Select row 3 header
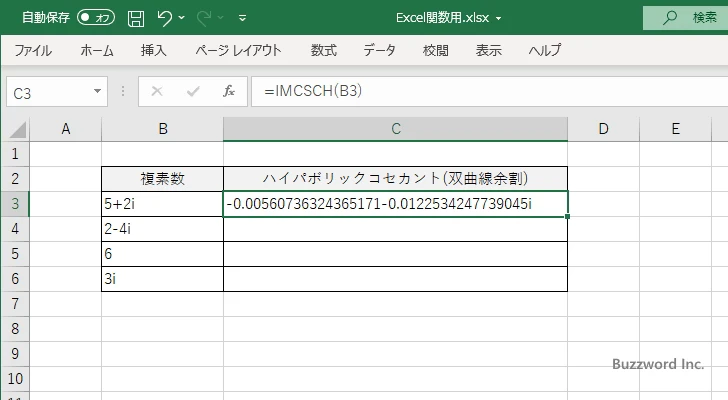728x400 pixels. coord(15,204)
